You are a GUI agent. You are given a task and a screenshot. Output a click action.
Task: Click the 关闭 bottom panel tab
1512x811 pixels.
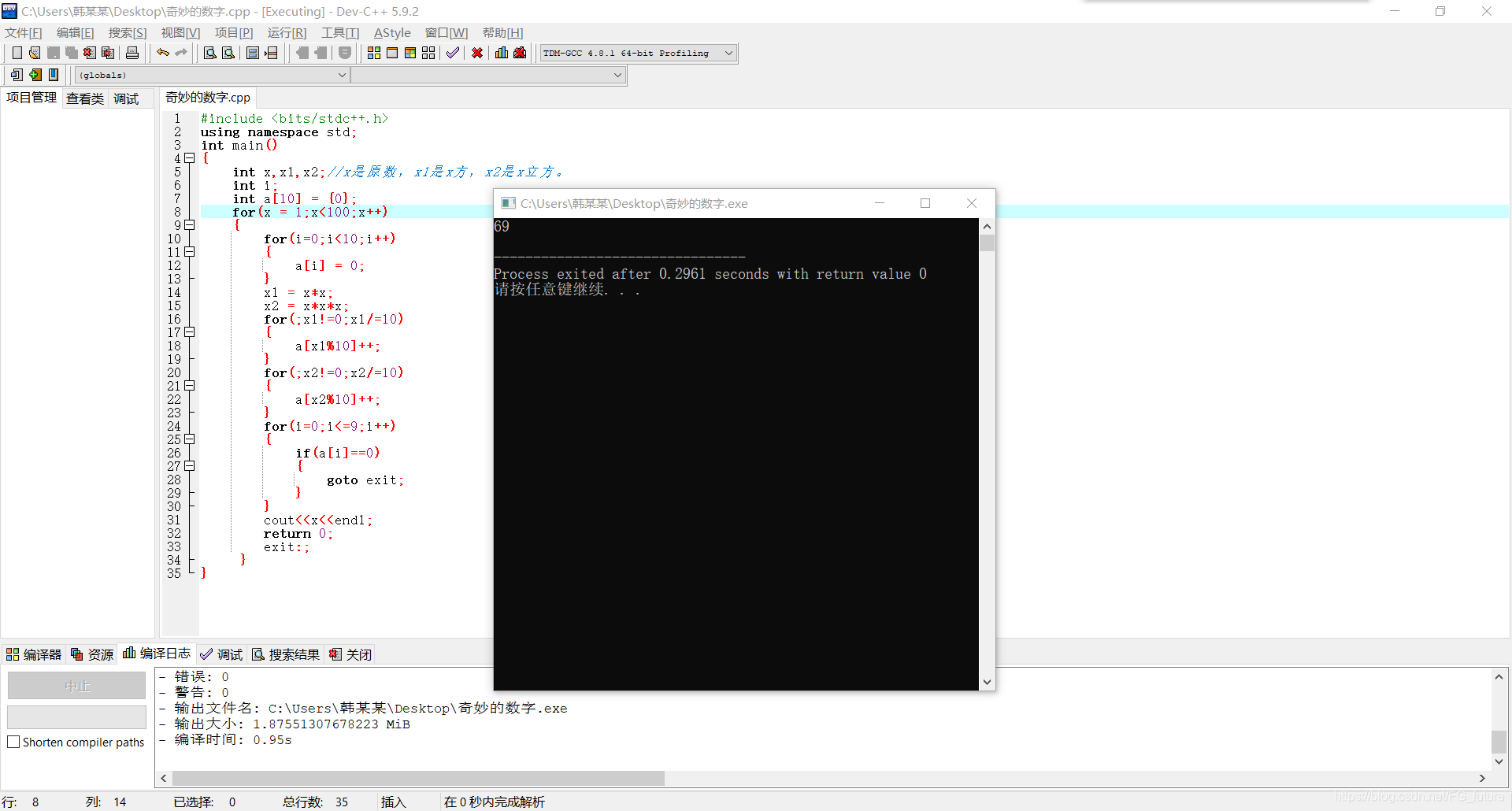(350, 654)
